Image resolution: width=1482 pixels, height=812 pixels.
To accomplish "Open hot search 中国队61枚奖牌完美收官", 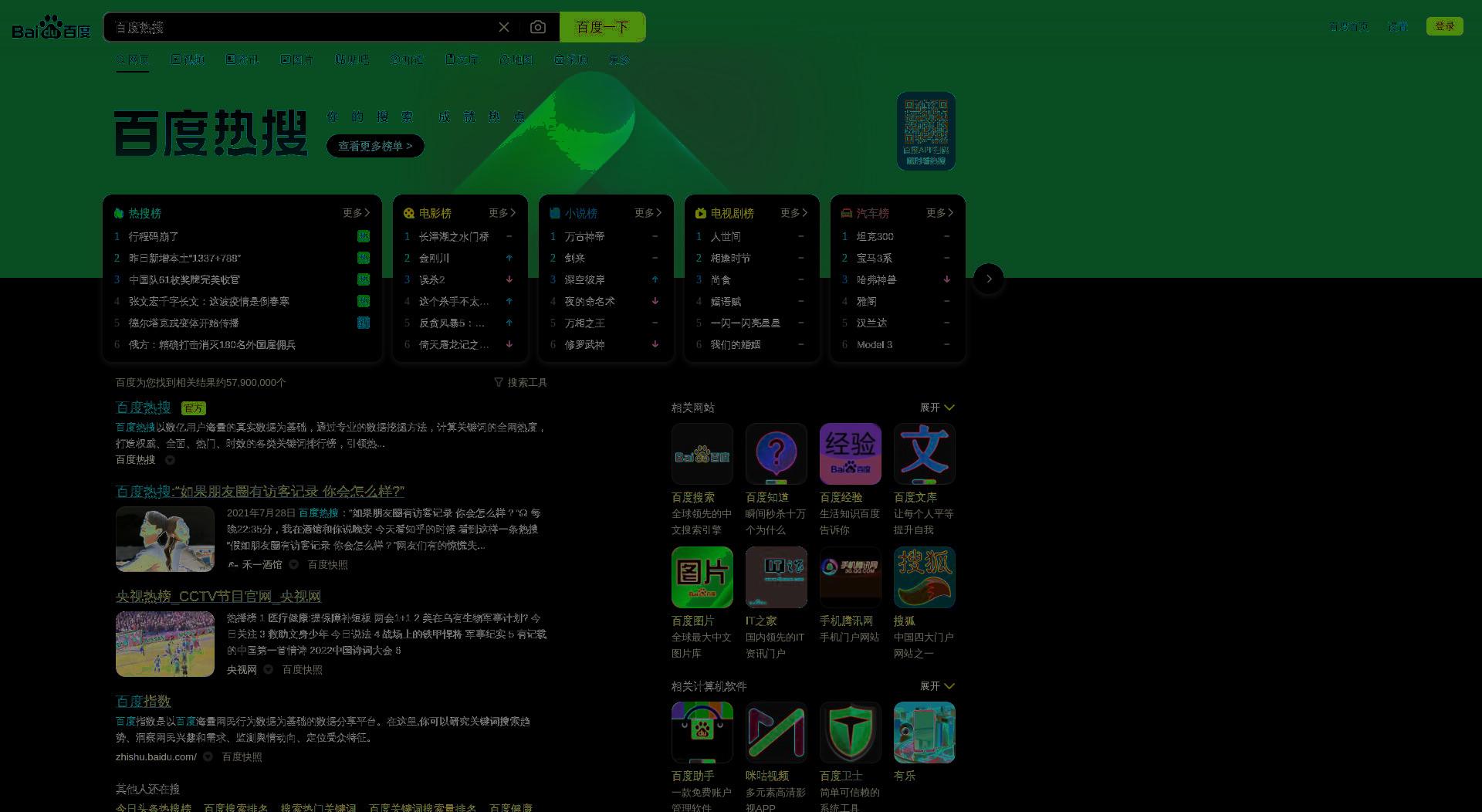I will pyautogui.click(x=184, y=279).
